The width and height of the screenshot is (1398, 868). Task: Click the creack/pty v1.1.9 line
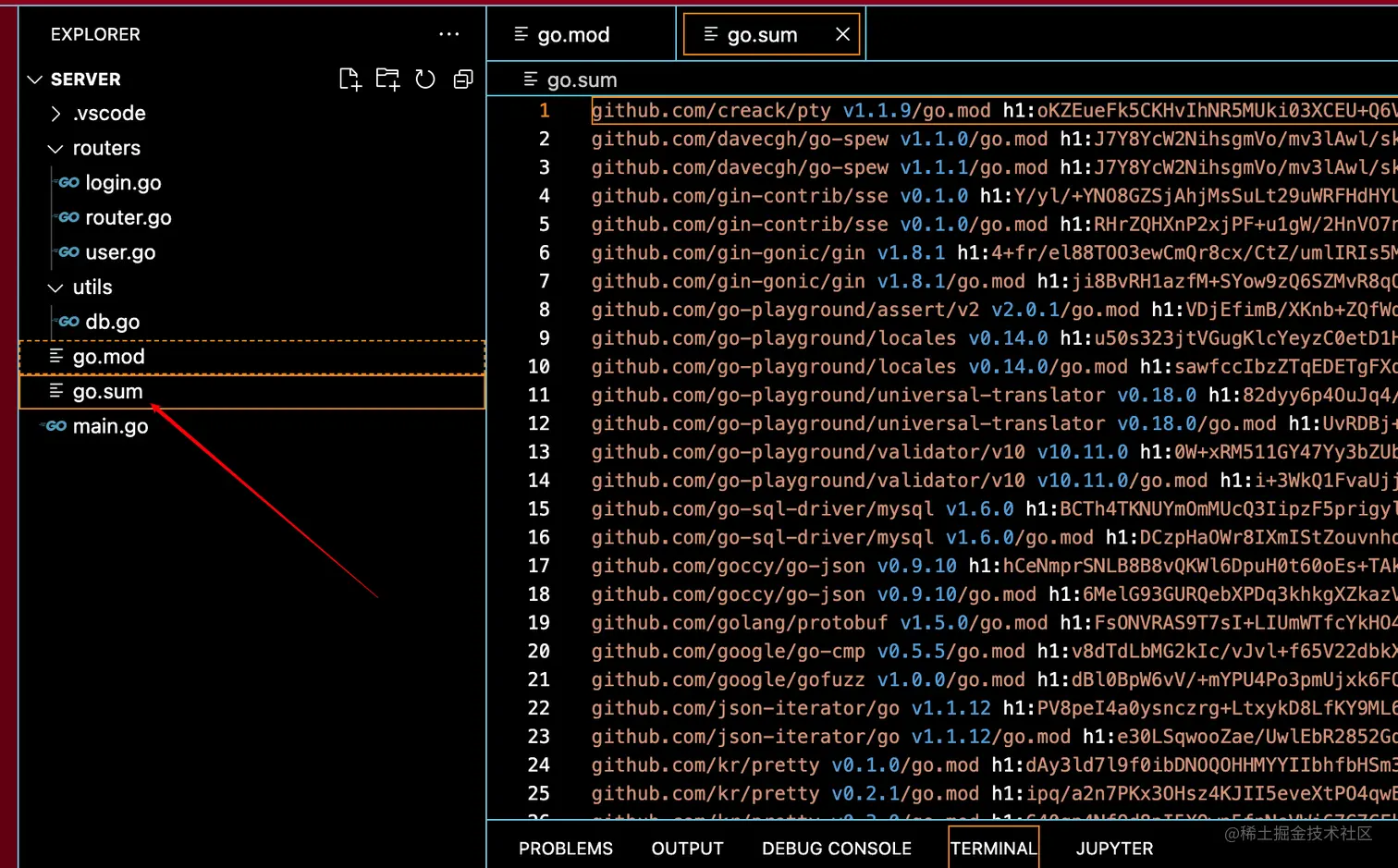pyautogui.click(x=994, y=111)
